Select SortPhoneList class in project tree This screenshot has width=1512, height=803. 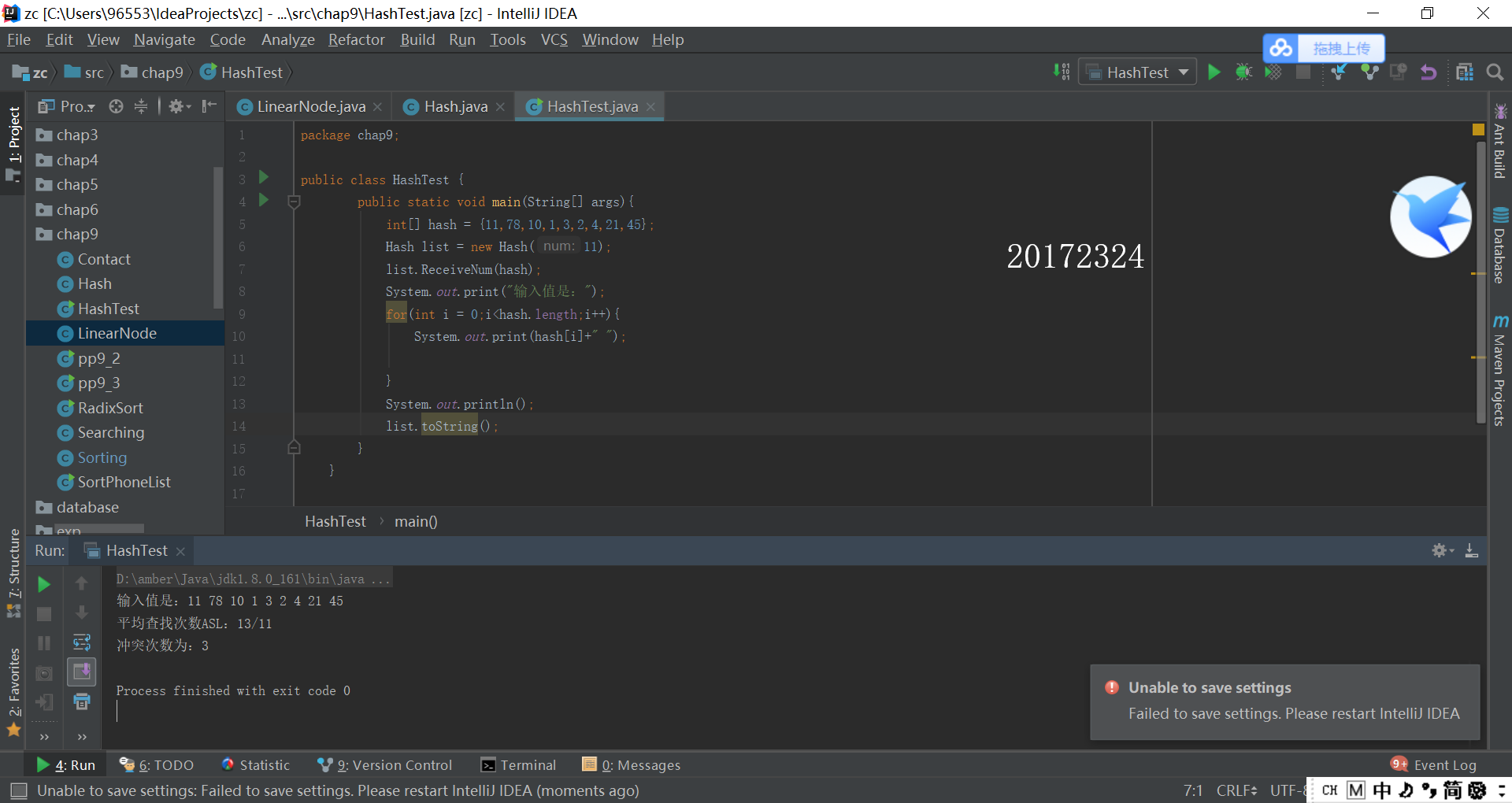124,482
